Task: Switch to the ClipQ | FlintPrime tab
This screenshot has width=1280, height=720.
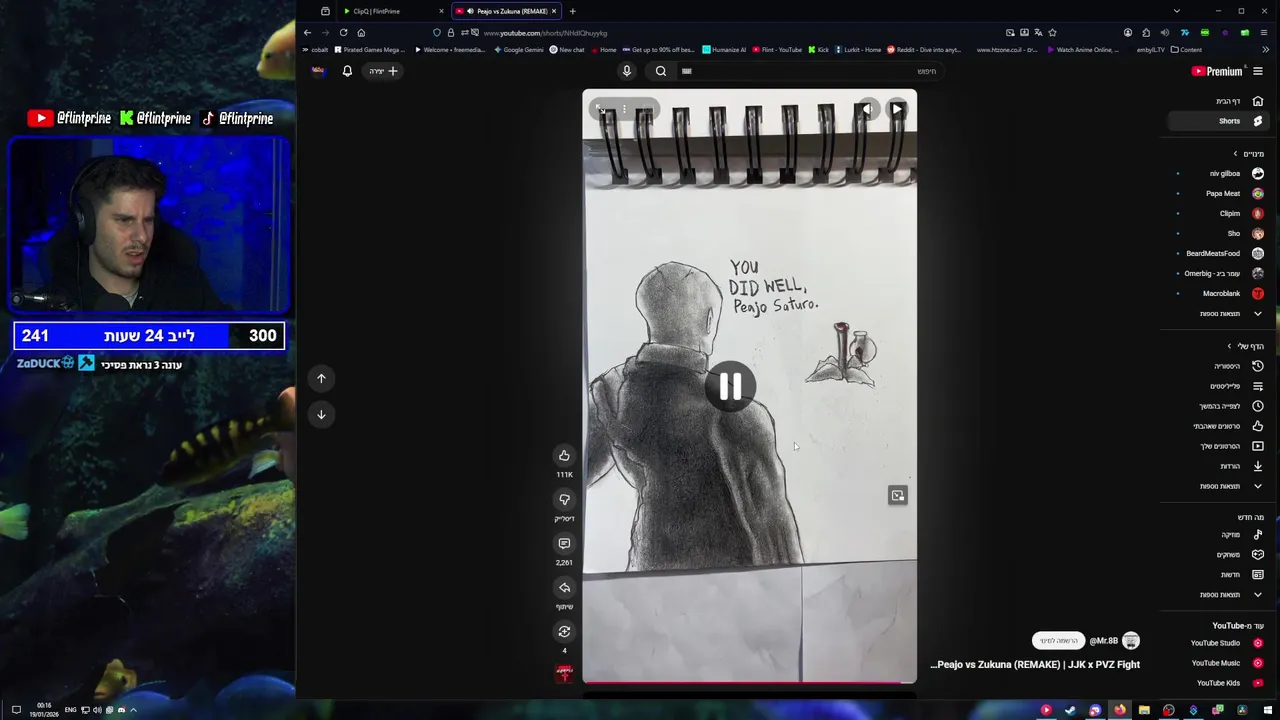Action: pos(393,11)
